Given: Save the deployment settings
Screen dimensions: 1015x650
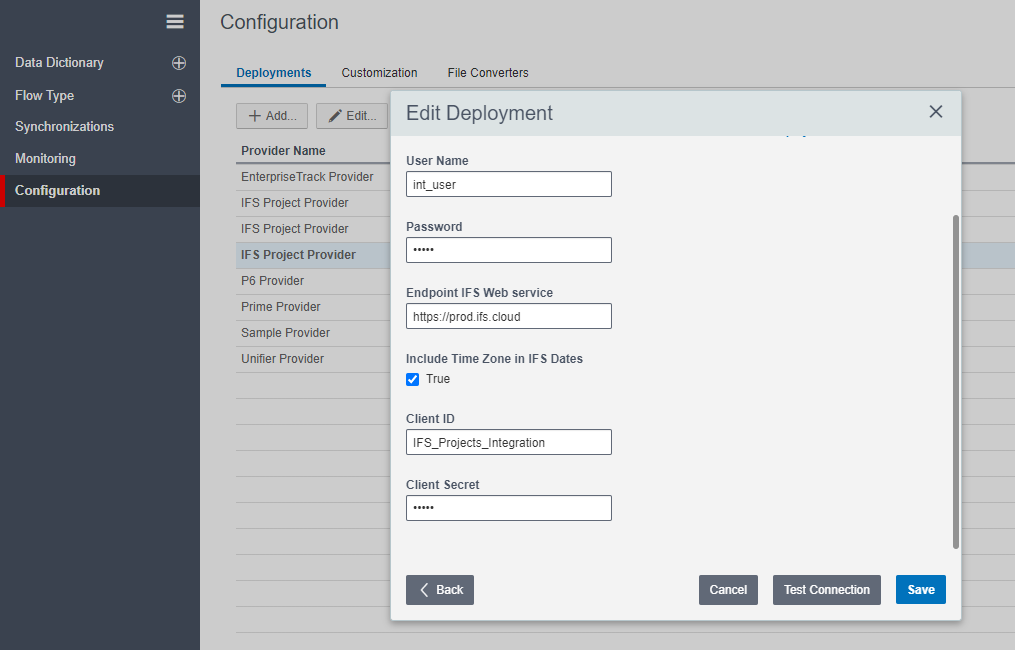Looking at the screenshot, I should point(920,590).
